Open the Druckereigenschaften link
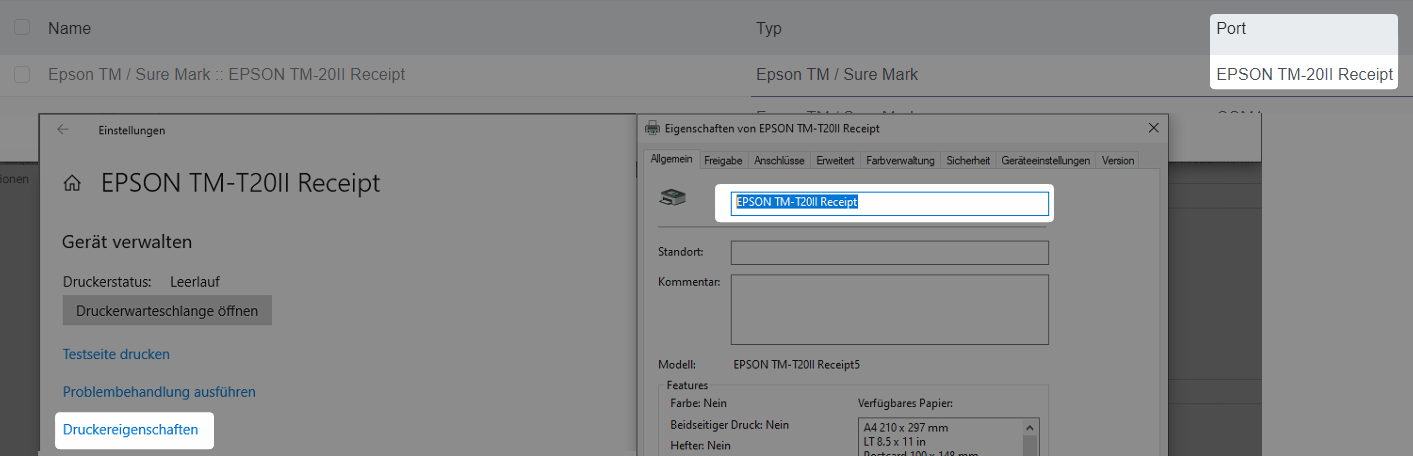The image size is (1413, 456). (x=131, y=430)
